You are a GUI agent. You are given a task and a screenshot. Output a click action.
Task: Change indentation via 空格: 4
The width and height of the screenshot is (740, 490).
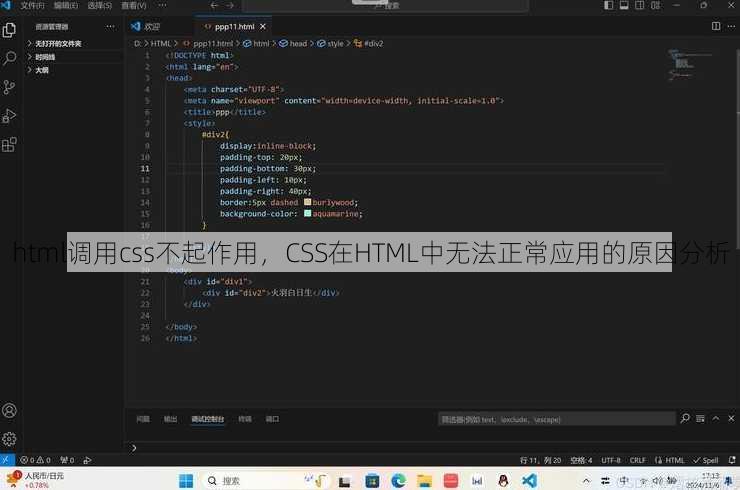581,460
